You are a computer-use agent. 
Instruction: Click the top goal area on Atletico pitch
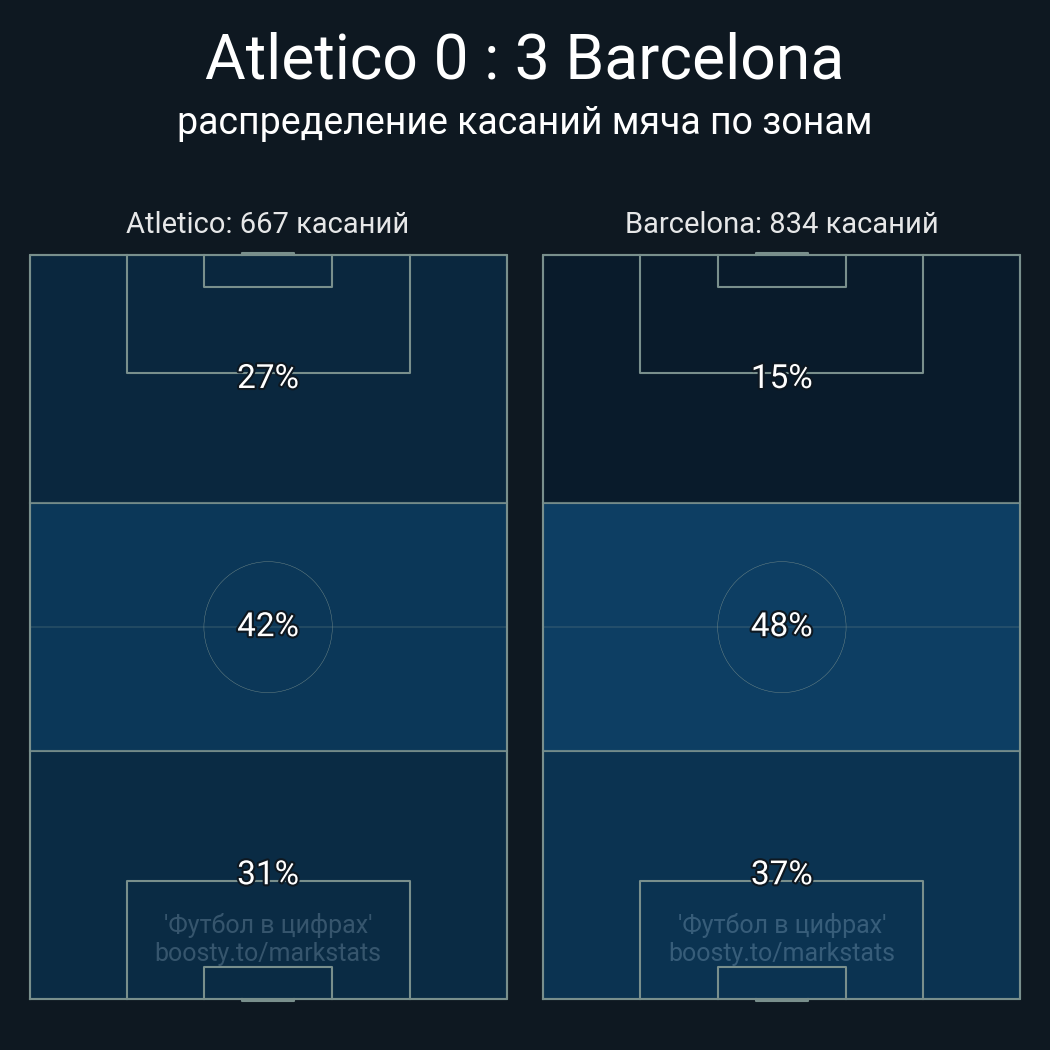(268, 271)
